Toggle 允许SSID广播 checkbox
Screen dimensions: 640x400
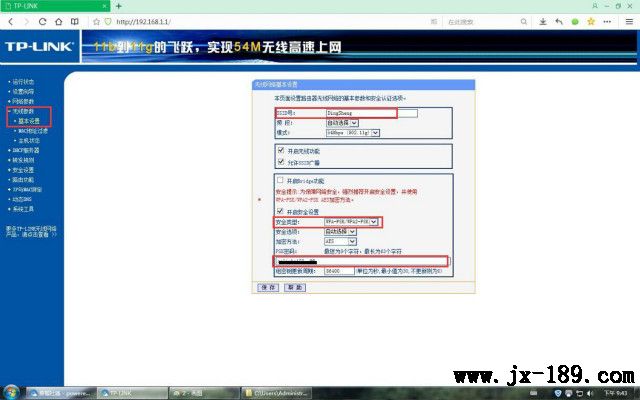click(x=281, y=162)
